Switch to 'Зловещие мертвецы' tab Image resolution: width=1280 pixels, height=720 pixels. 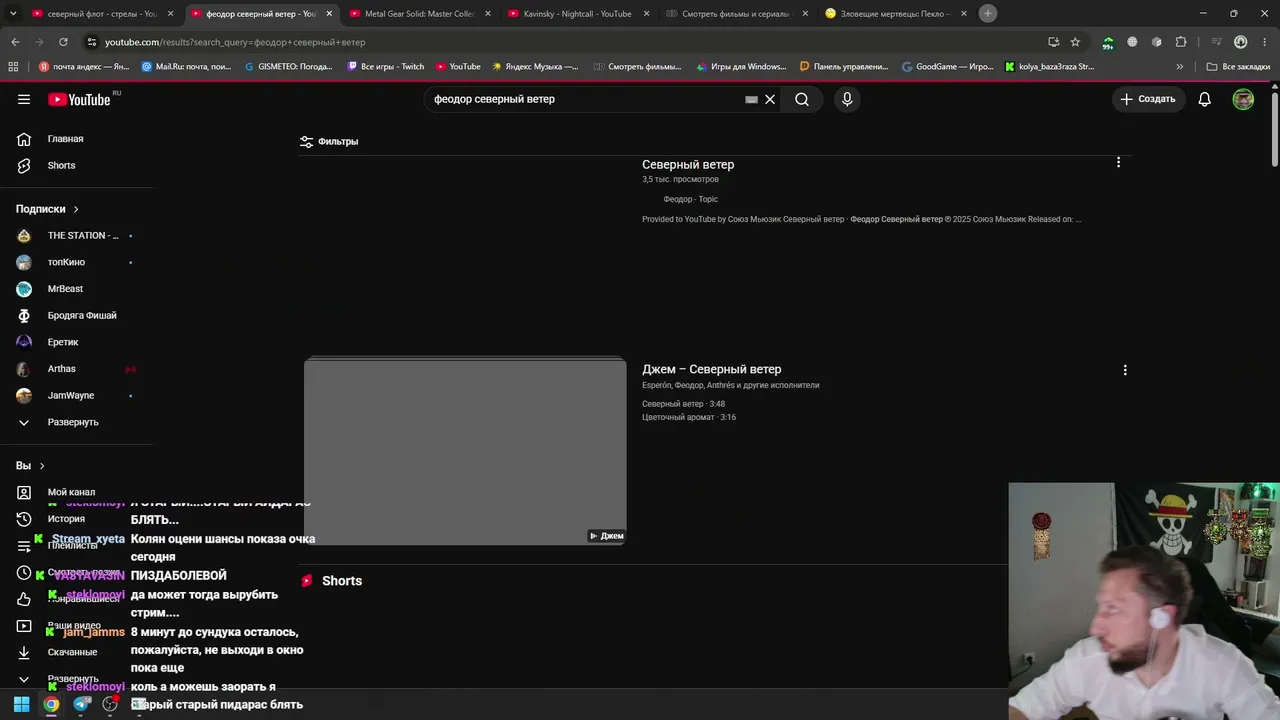pos(894,14)
